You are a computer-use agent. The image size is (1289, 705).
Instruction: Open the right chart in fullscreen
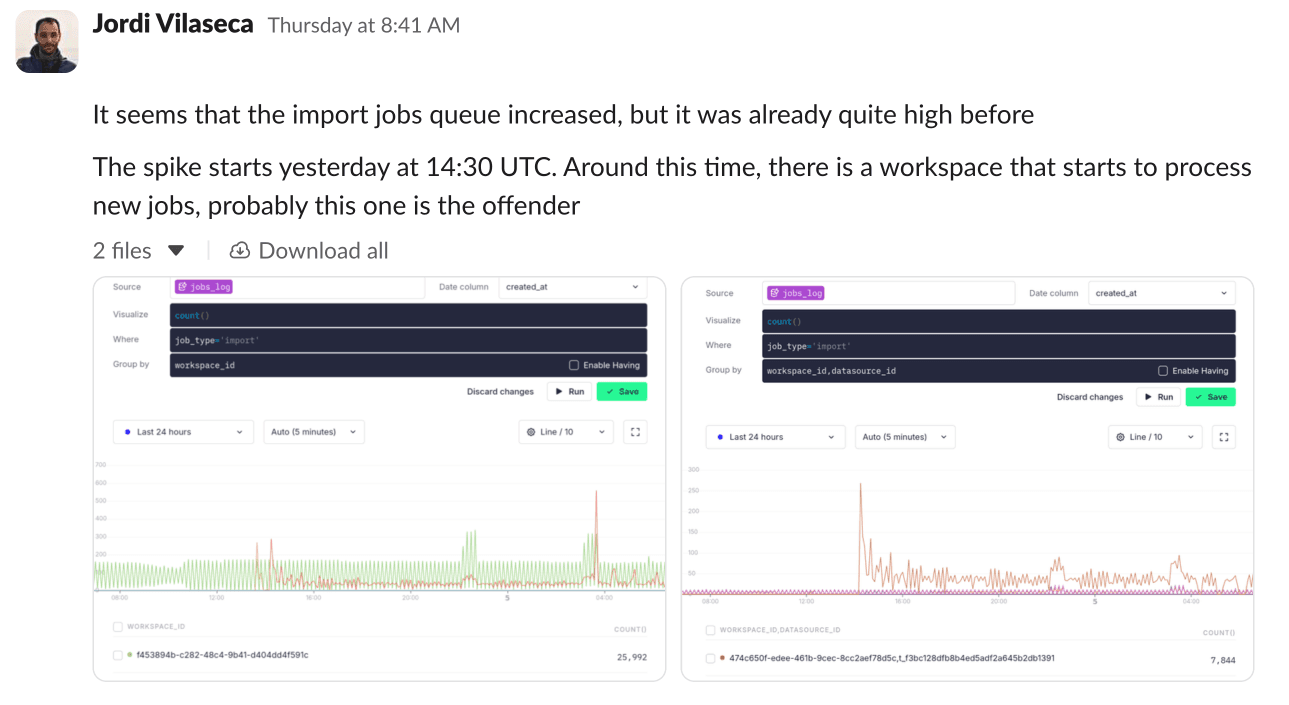pyautogui.click(x=1224, y=437)
